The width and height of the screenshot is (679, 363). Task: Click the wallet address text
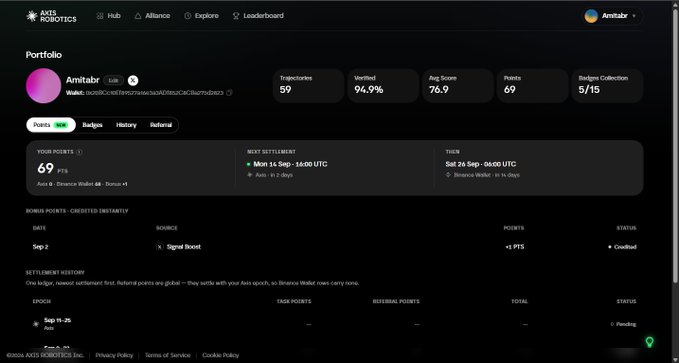pos(155,93)
